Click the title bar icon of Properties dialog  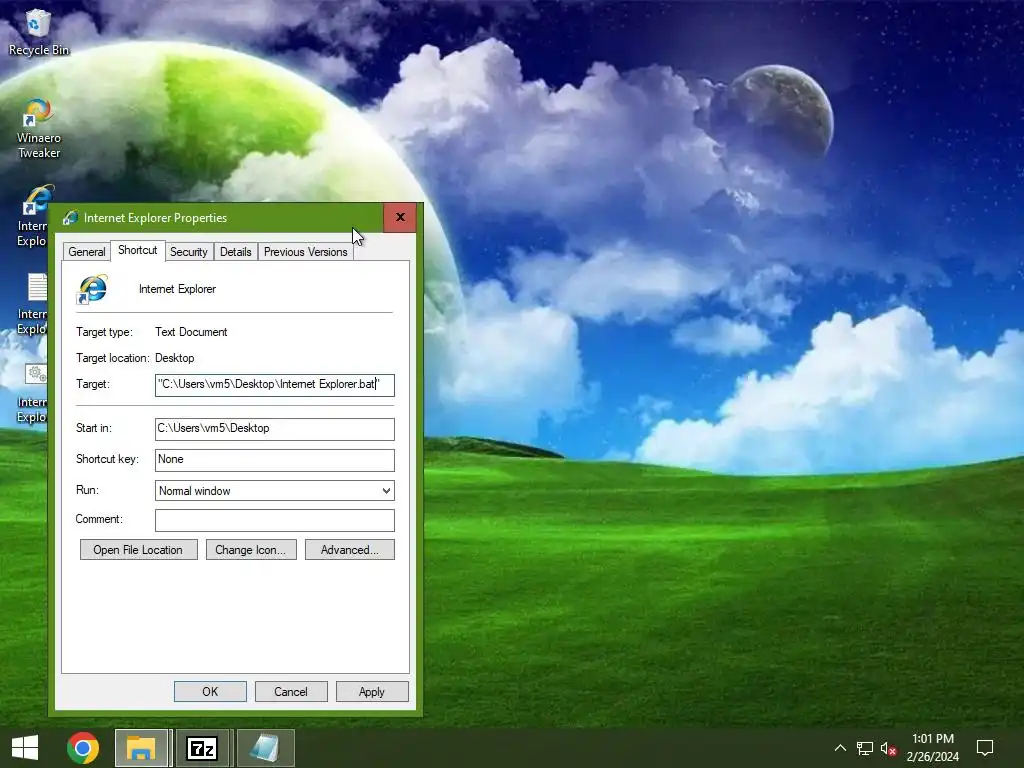pos(70,217)
